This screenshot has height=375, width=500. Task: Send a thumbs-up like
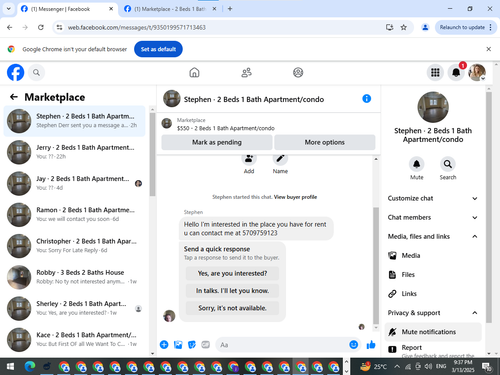(371, 345)
